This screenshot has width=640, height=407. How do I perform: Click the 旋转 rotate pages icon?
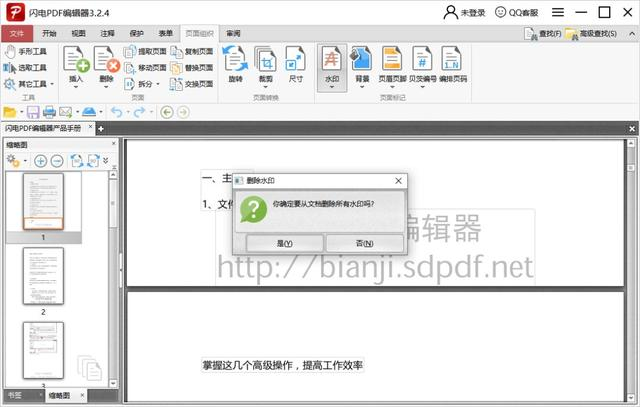click(236, 60)
